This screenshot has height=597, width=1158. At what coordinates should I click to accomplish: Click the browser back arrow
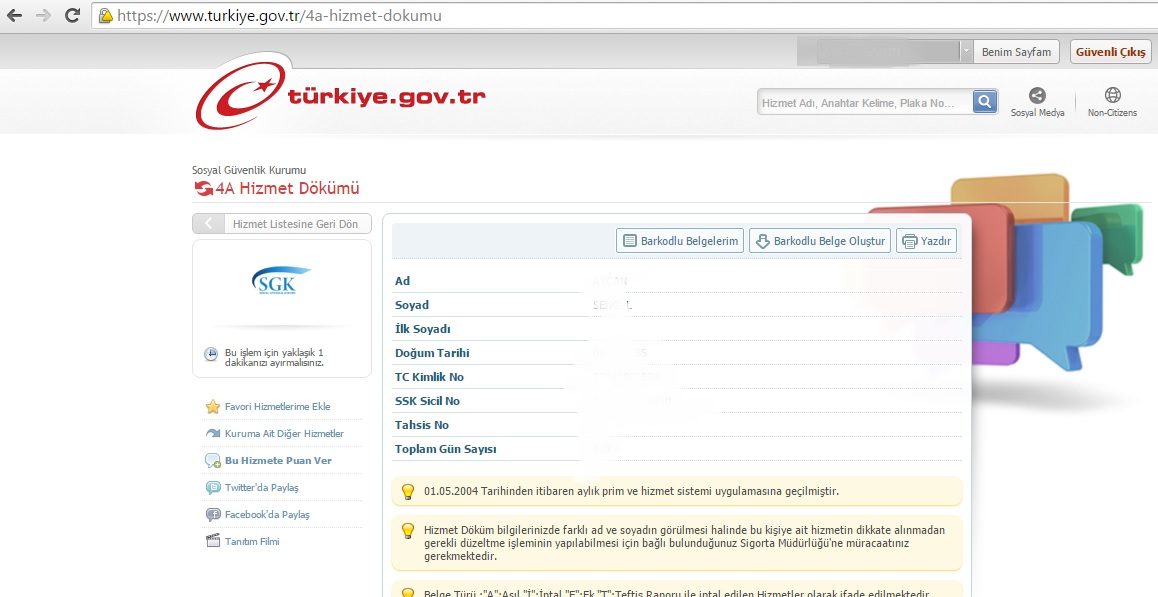tap(14, 15)
